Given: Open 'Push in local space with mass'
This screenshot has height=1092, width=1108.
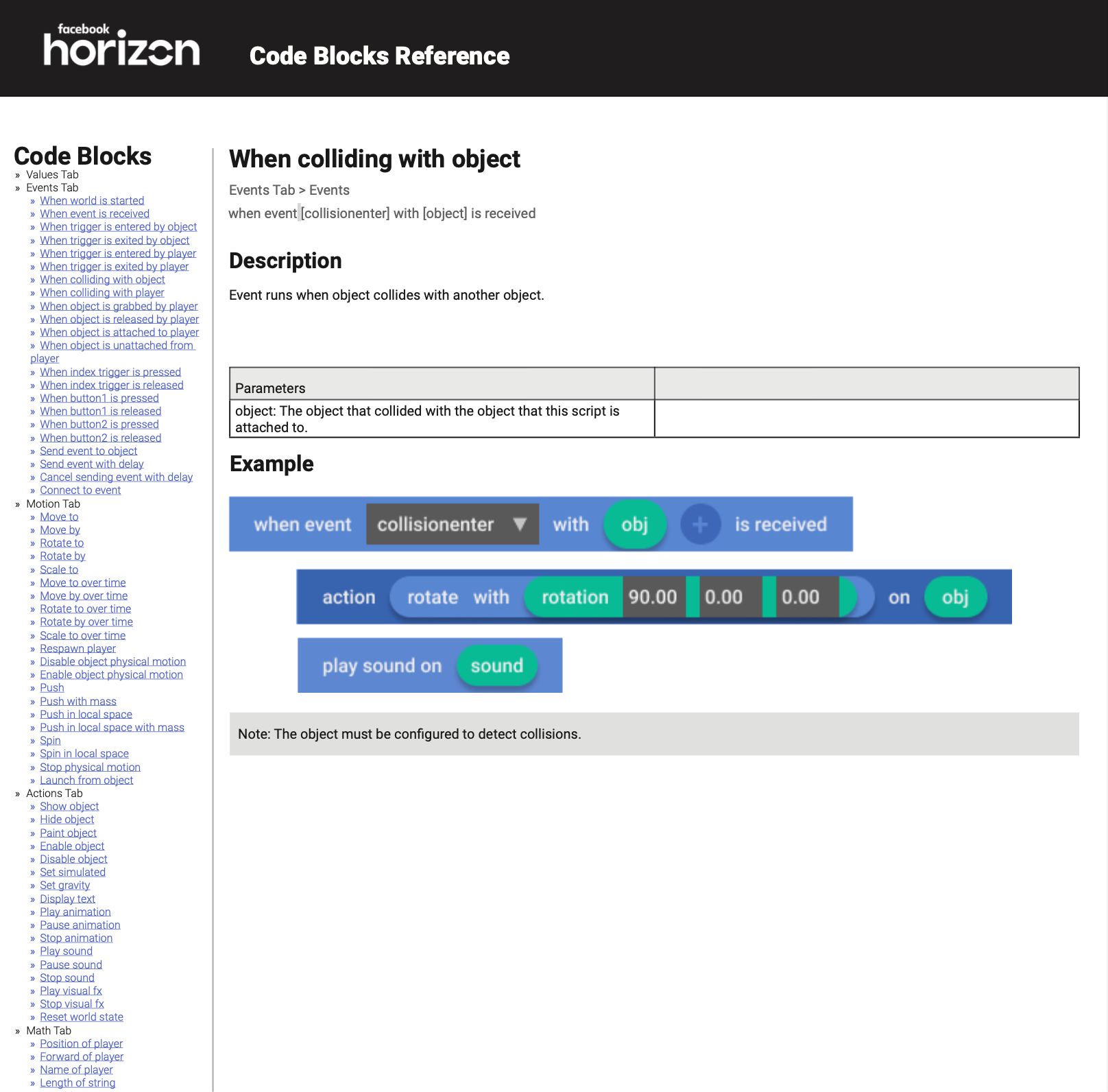Looking at the screenshot, I should (x=112, y=727).
